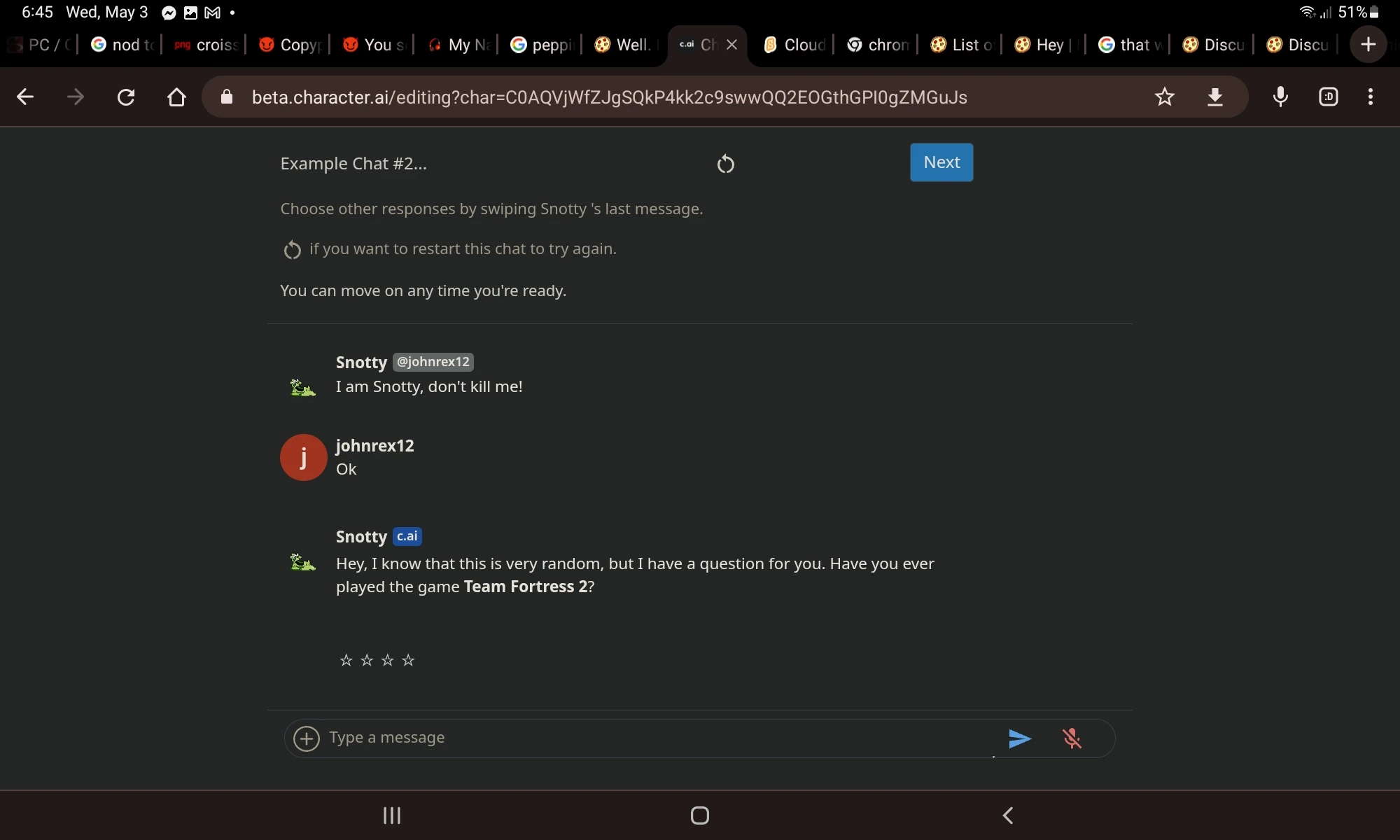The width and height of the screenshot is (1400, 840).
Task: Click the restart chat icon beside Example Chat #2
Action: (726, 164)
